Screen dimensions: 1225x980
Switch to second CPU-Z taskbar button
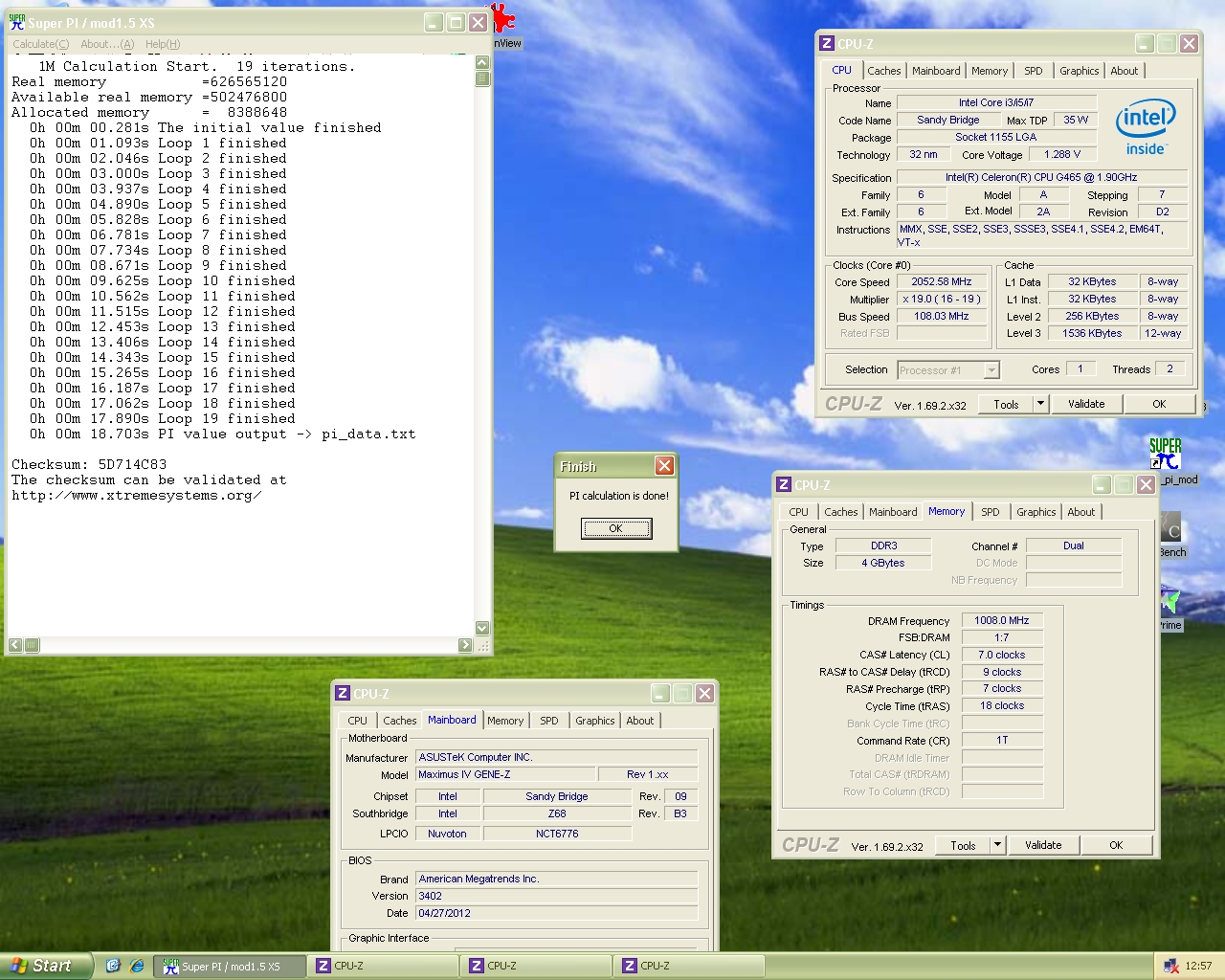tap(538, 967)
